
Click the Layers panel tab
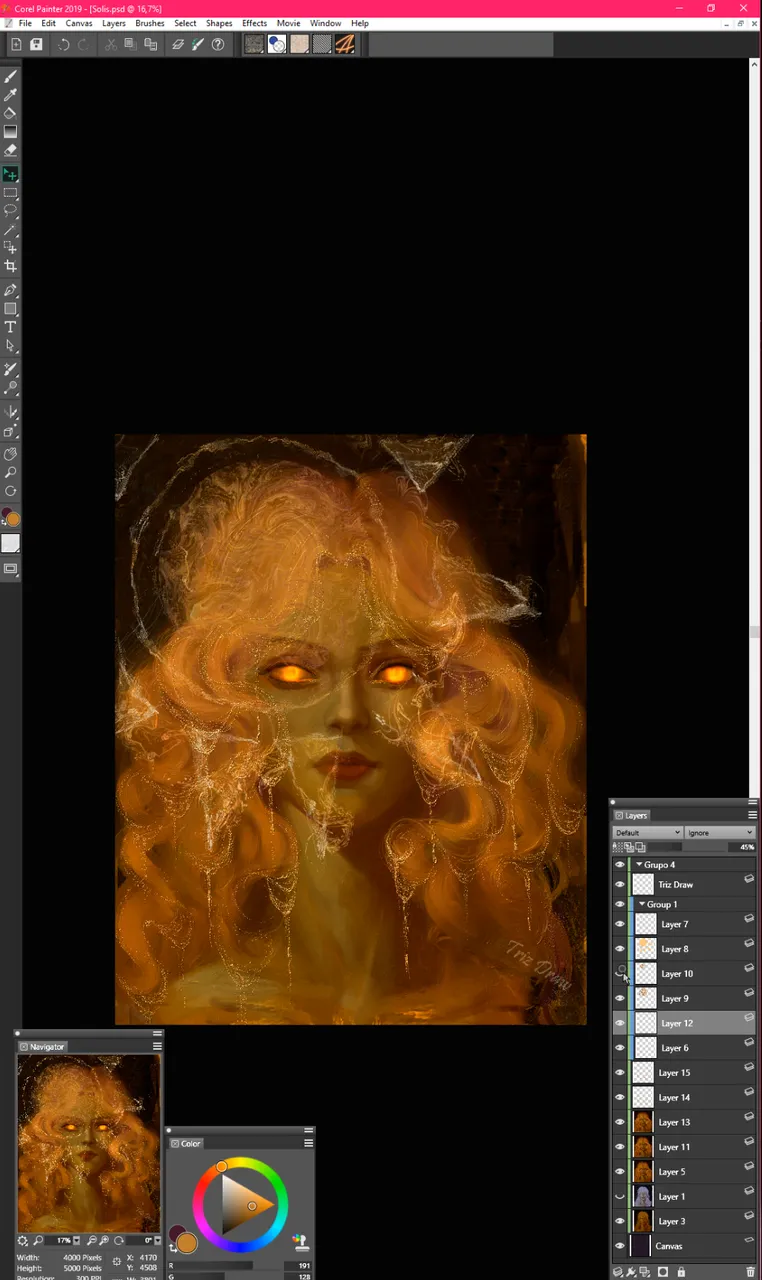click(631, 815)
